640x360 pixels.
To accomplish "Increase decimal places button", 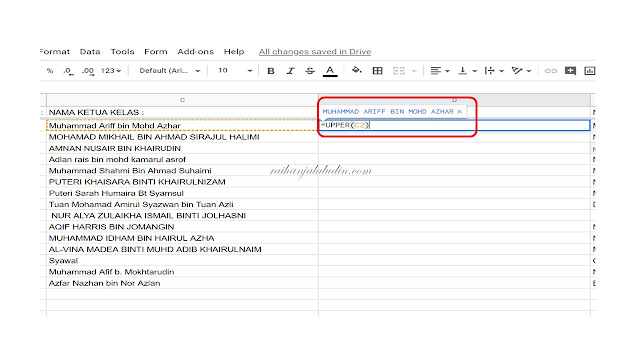I will tap(88, 71).
